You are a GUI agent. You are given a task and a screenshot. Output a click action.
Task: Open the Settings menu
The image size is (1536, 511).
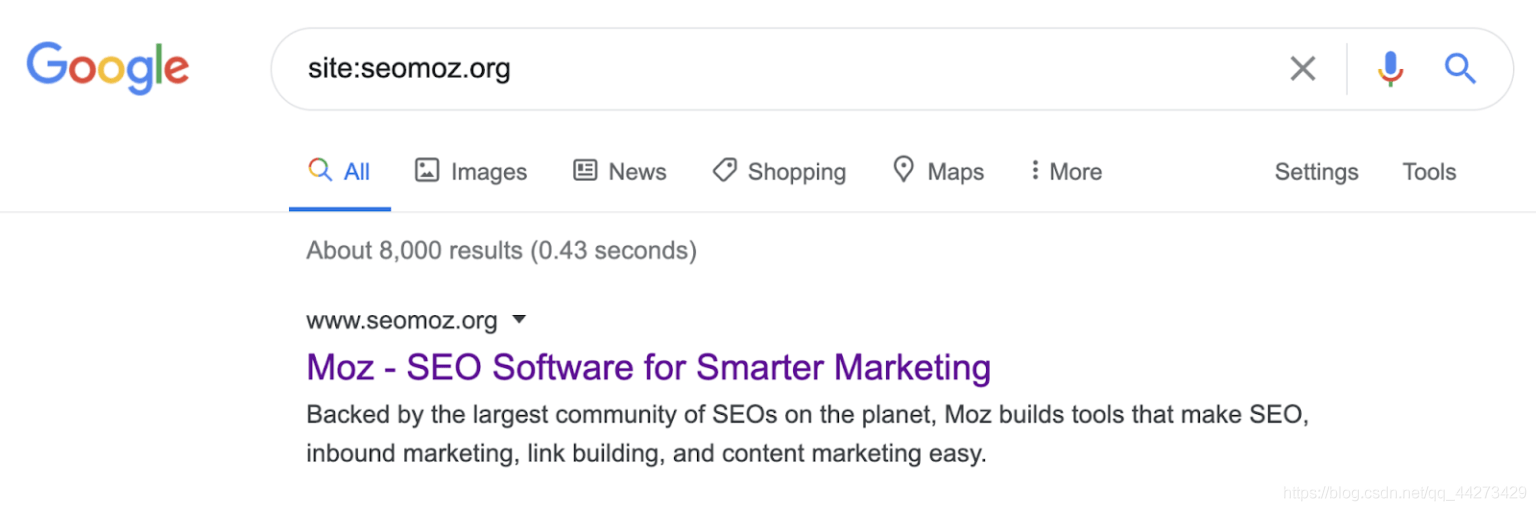click(x=1316, y=172)
